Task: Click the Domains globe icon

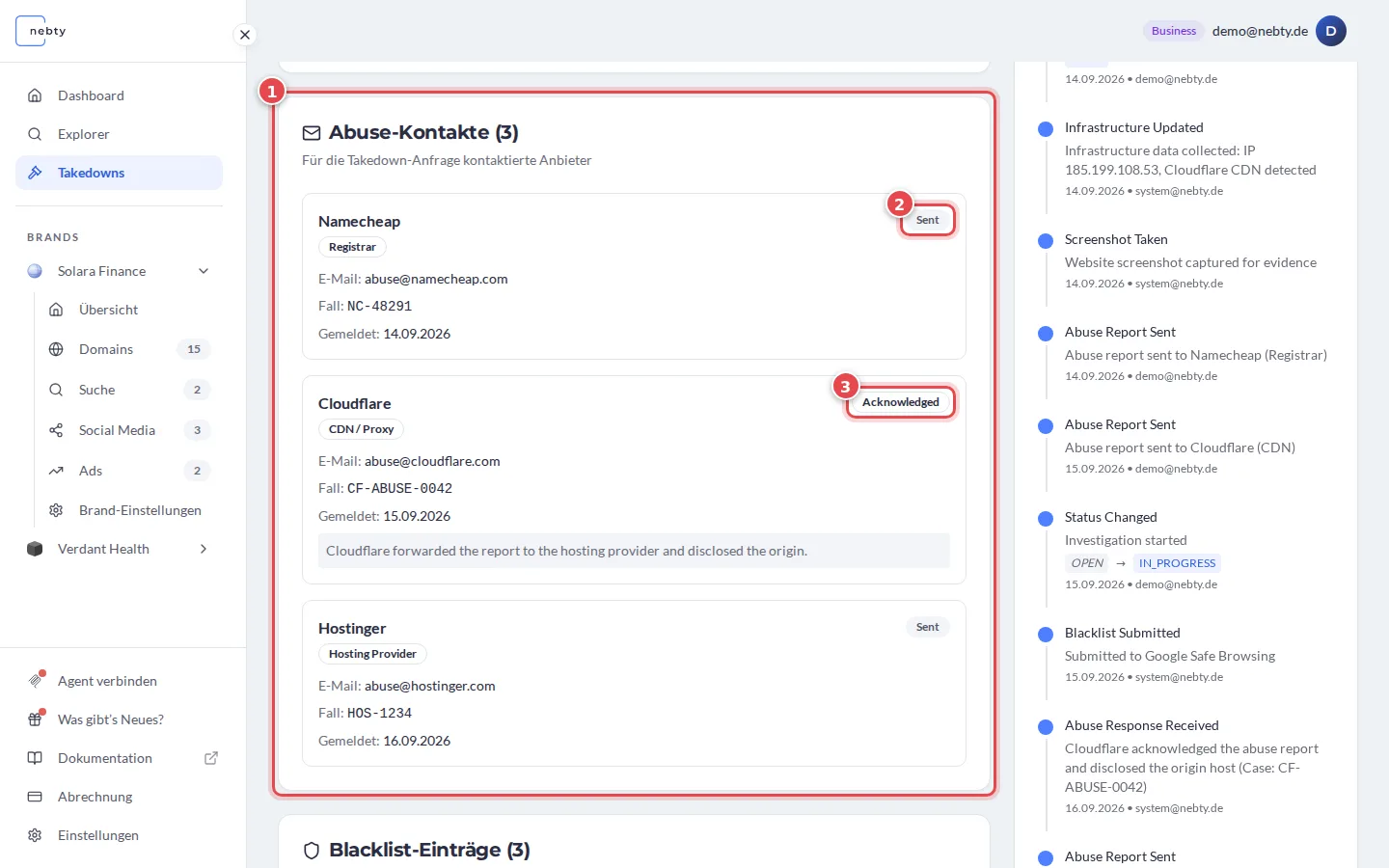Action: coord(56,349)
